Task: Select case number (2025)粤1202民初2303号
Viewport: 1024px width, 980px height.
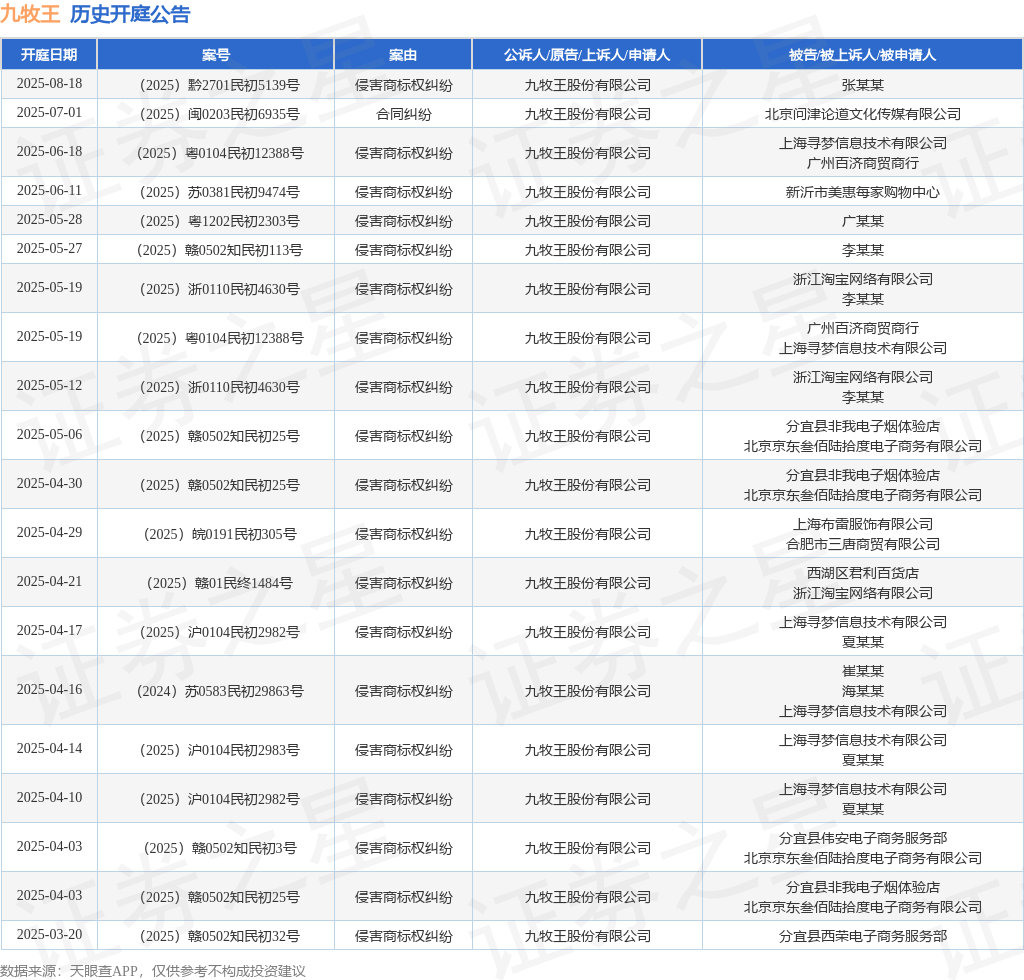Action: (216, 221)
